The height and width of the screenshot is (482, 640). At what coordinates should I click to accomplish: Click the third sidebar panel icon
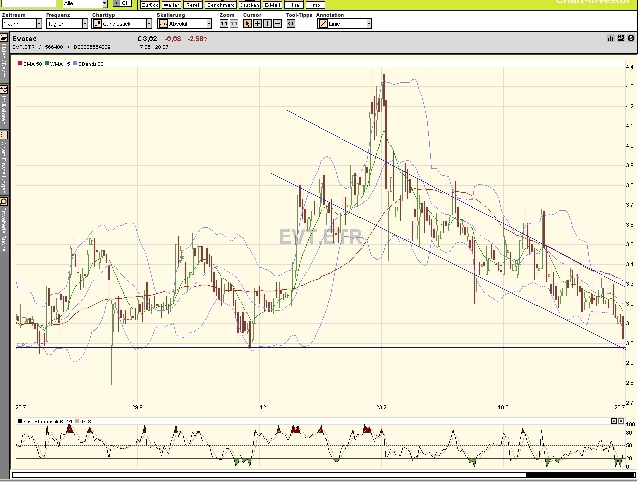click(4, 135)
